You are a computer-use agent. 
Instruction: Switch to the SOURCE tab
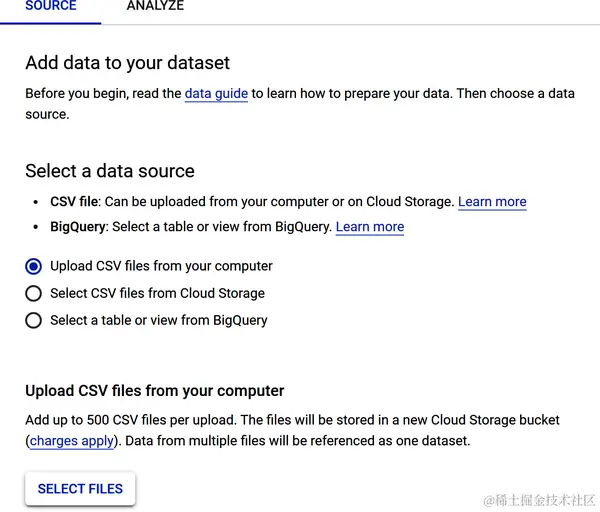(50, 7)
